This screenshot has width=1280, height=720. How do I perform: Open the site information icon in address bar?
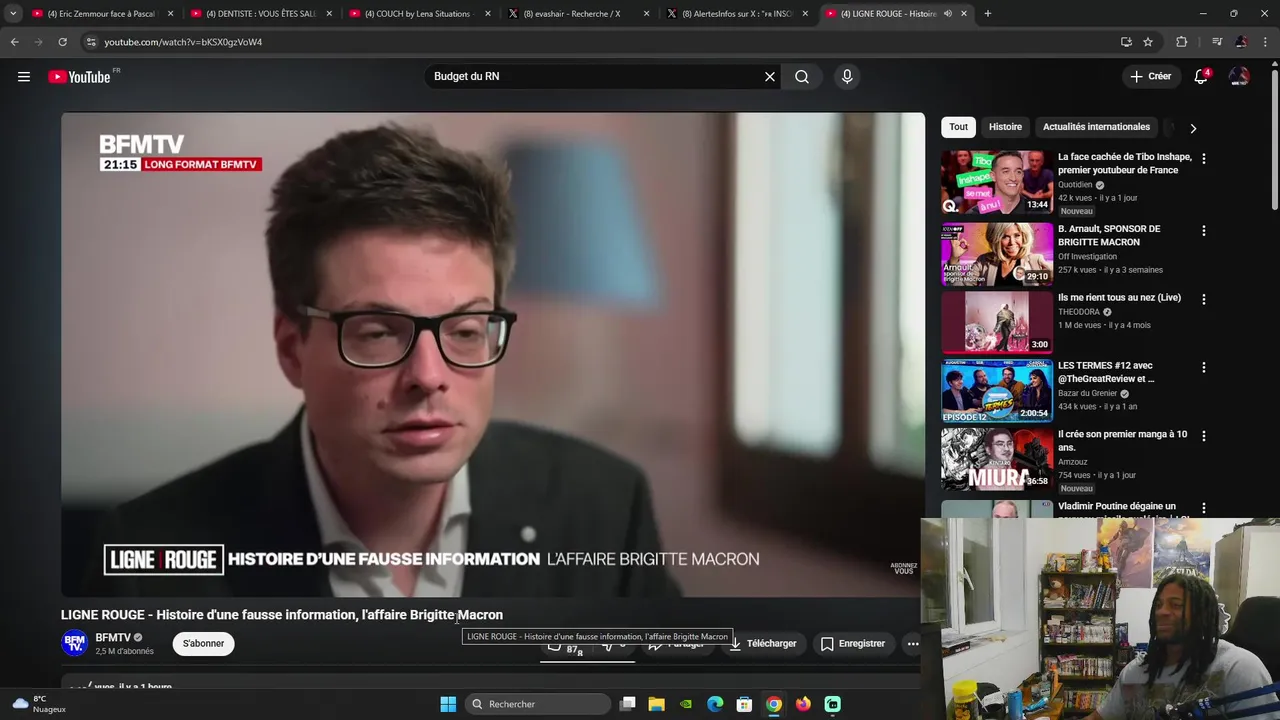coord(90,42)
